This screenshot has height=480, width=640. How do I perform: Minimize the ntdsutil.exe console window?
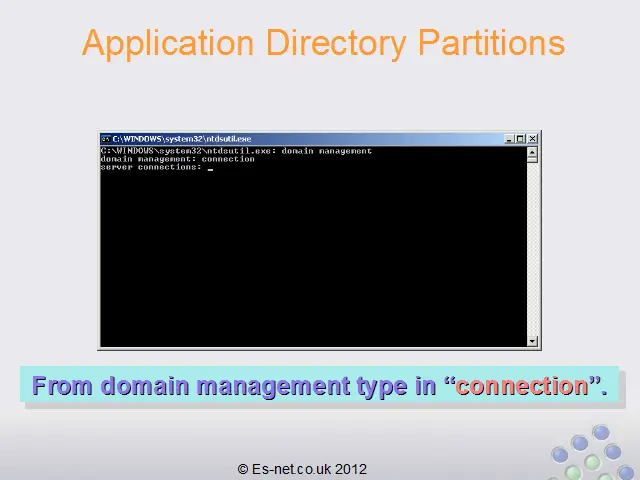pyautogui.click(x=509, y=138)
